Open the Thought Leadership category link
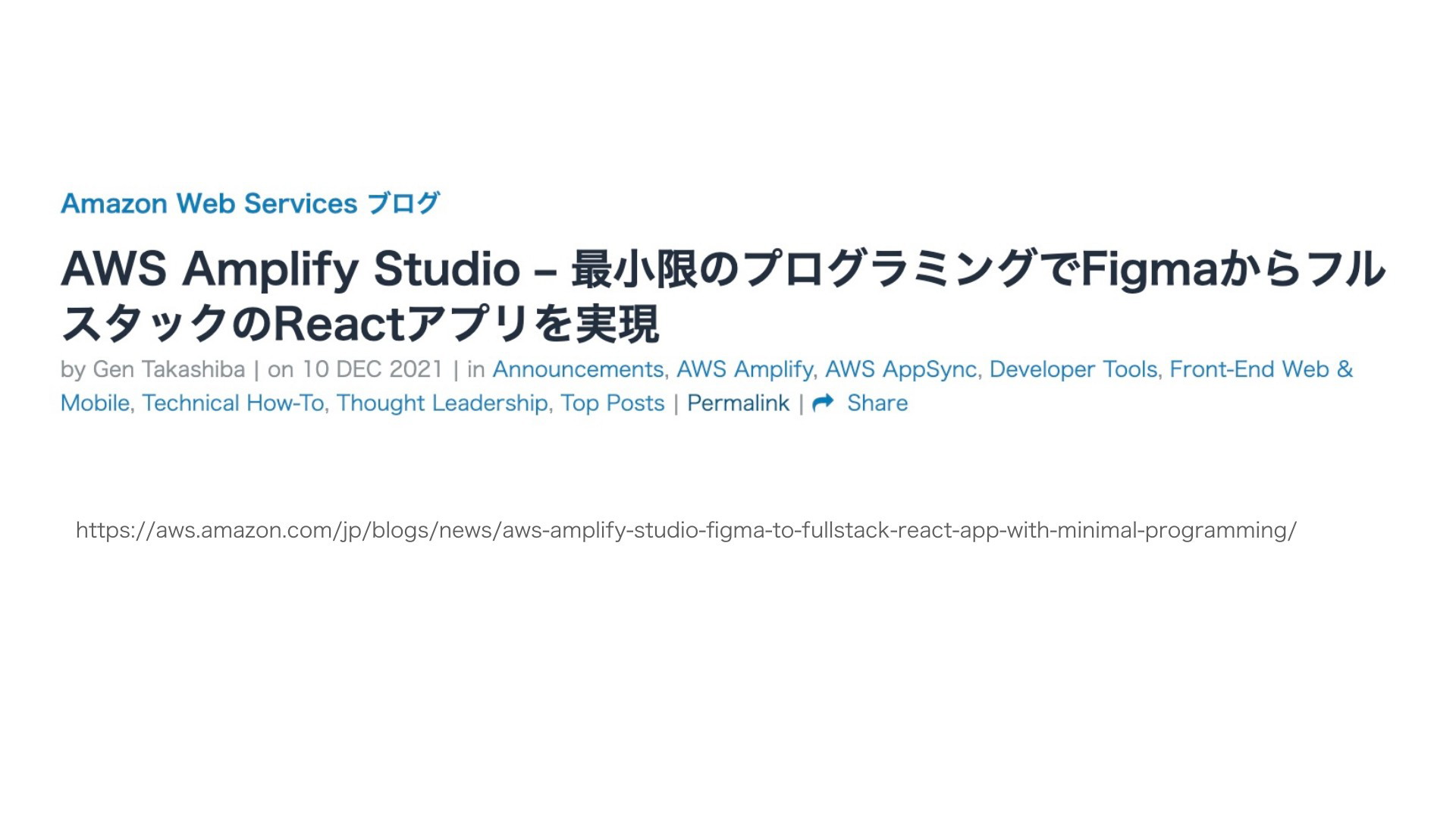Screen dimensions: 1456x819 pos(442,403)
